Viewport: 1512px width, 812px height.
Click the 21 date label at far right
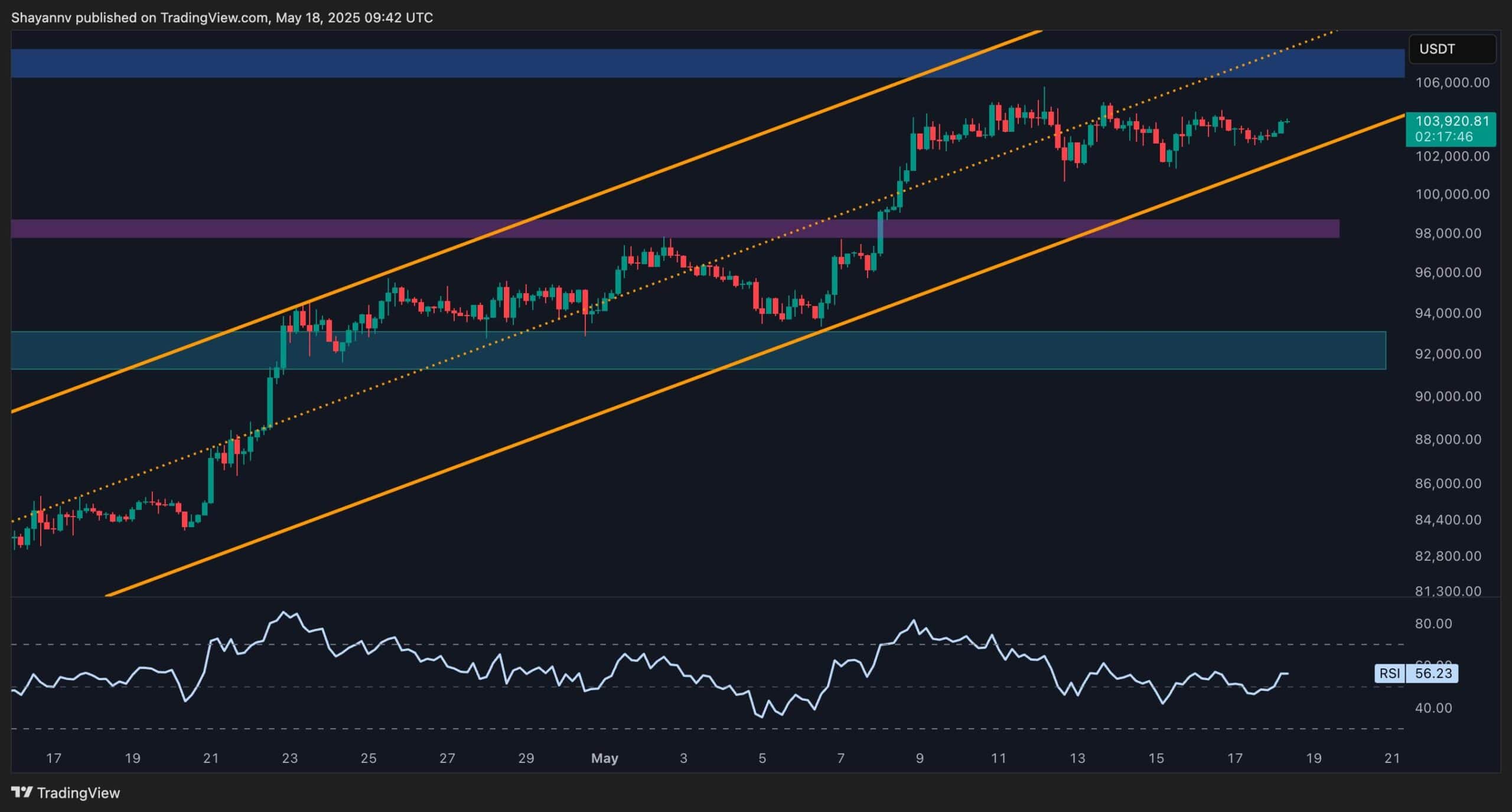(1392, 758)
